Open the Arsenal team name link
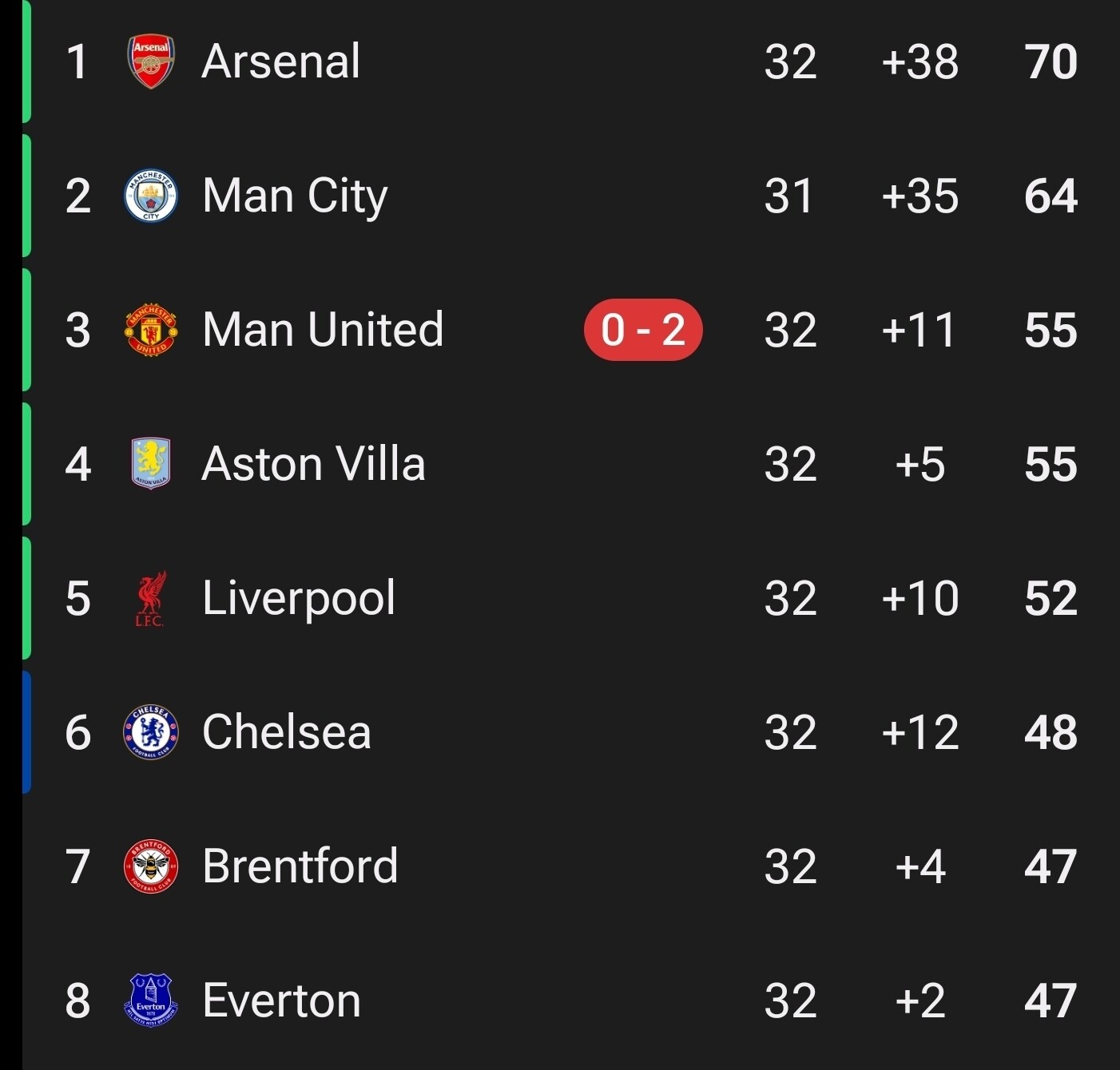Viewport: 1120px width, 1070px height. point(280,61)
